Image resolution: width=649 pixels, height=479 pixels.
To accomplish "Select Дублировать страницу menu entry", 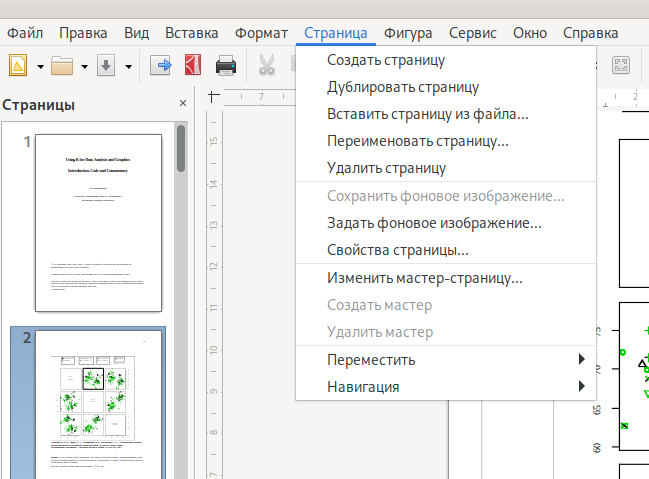I will [x=402, y=87].
